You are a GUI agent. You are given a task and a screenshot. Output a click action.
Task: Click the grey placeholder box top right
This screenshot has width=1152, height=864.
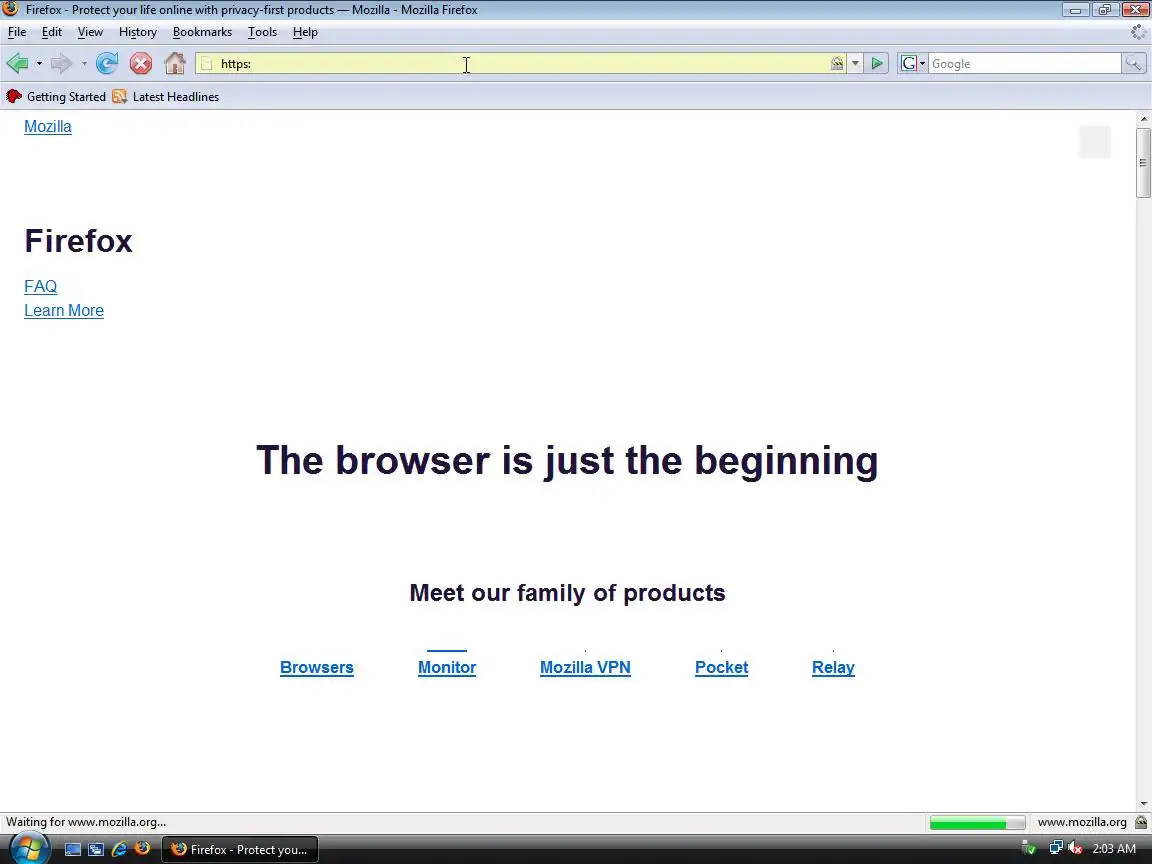tap(1095, 142)
